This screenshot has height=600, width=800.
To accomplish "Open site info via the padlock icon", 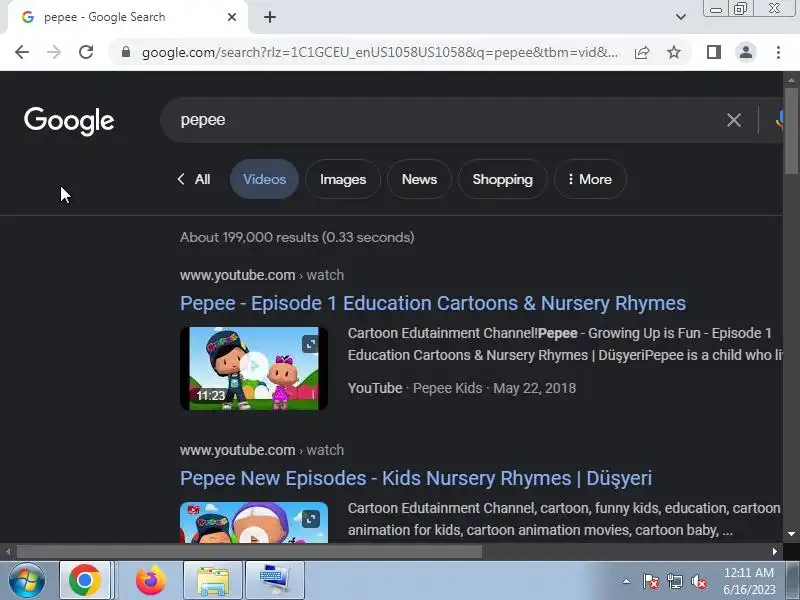I will 126,52.
